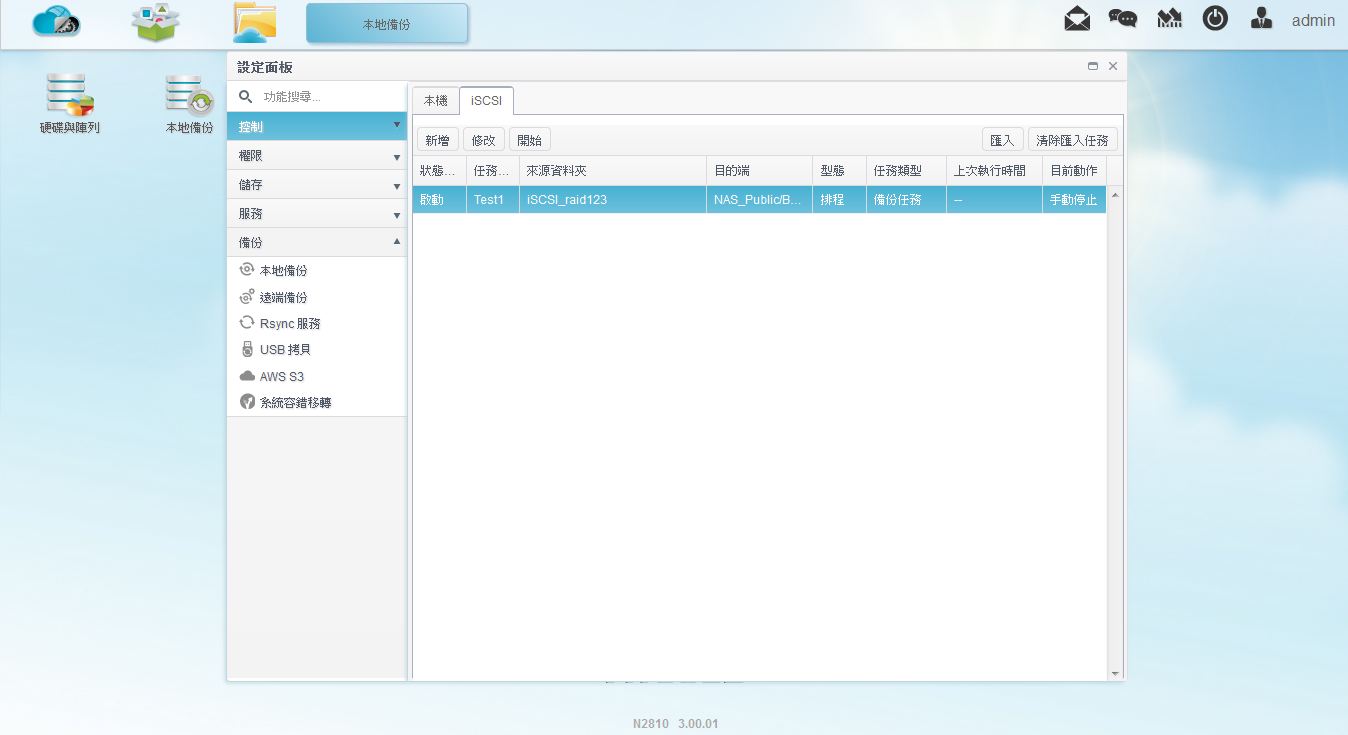
Task: Sort by 目的端 column header
Action: pyautogui.click(x=760, y=171)
